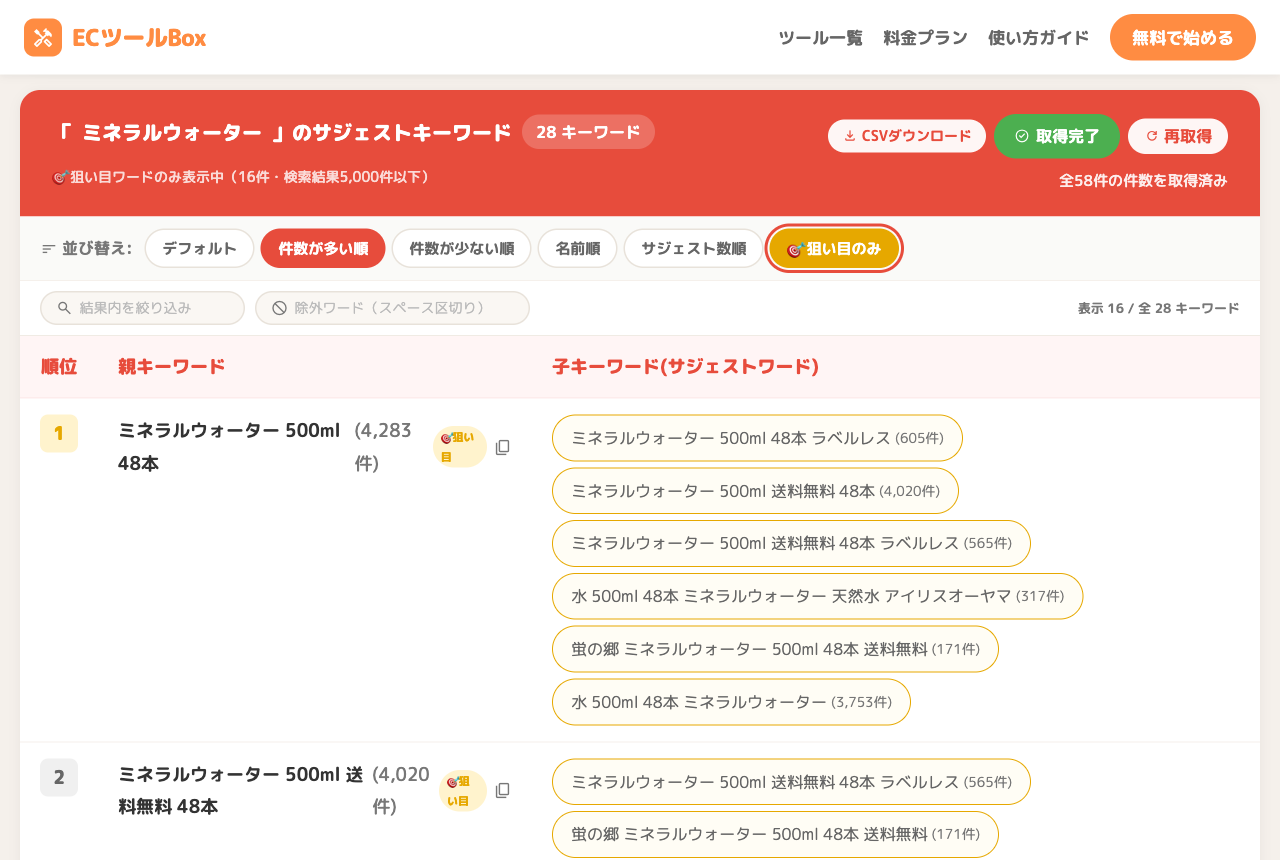Select chip 水 500ml 48本 天然水 アイリスオーヤマ (317件)

click(x=817, y=597)
